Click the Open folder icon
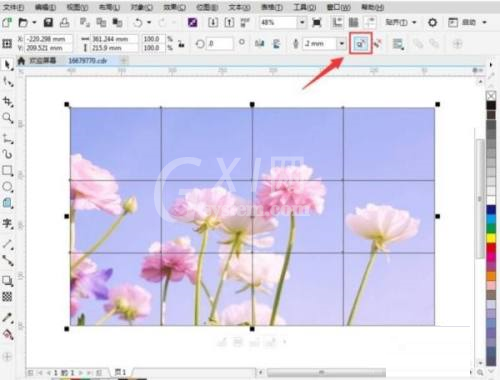 click(x=23, y=23)
